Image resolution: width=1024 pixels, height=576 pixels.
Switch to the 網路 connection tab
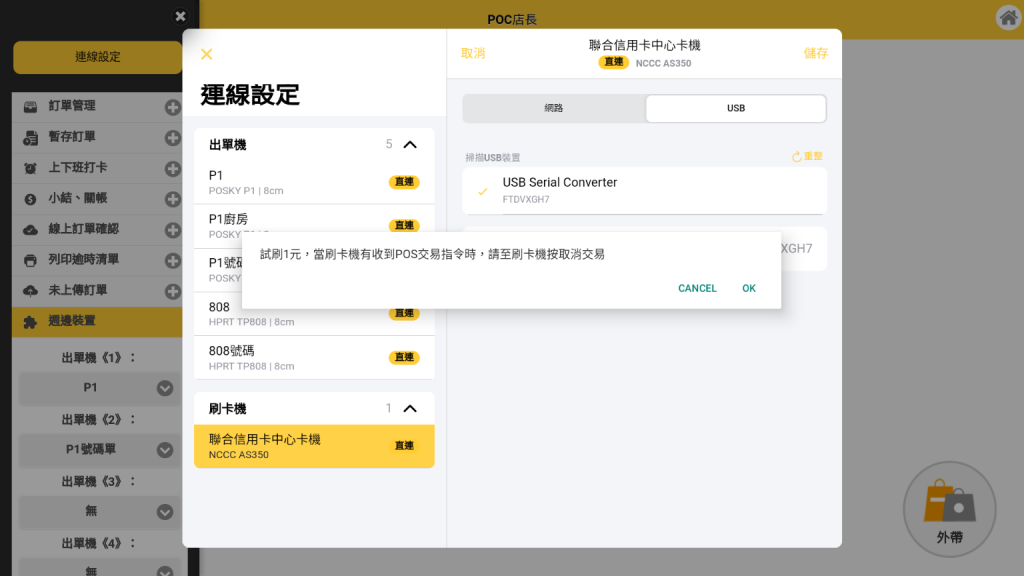click(x=554, y=108)
